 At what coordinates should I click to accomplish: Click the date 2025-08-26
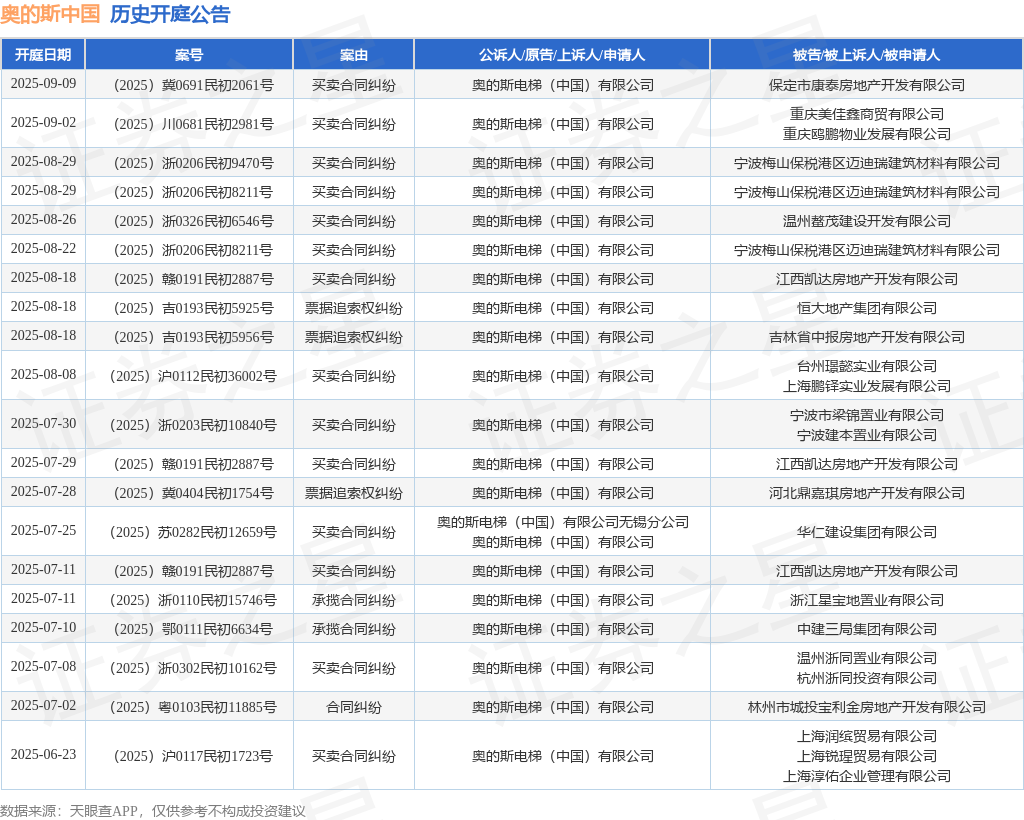coord(43,220)
